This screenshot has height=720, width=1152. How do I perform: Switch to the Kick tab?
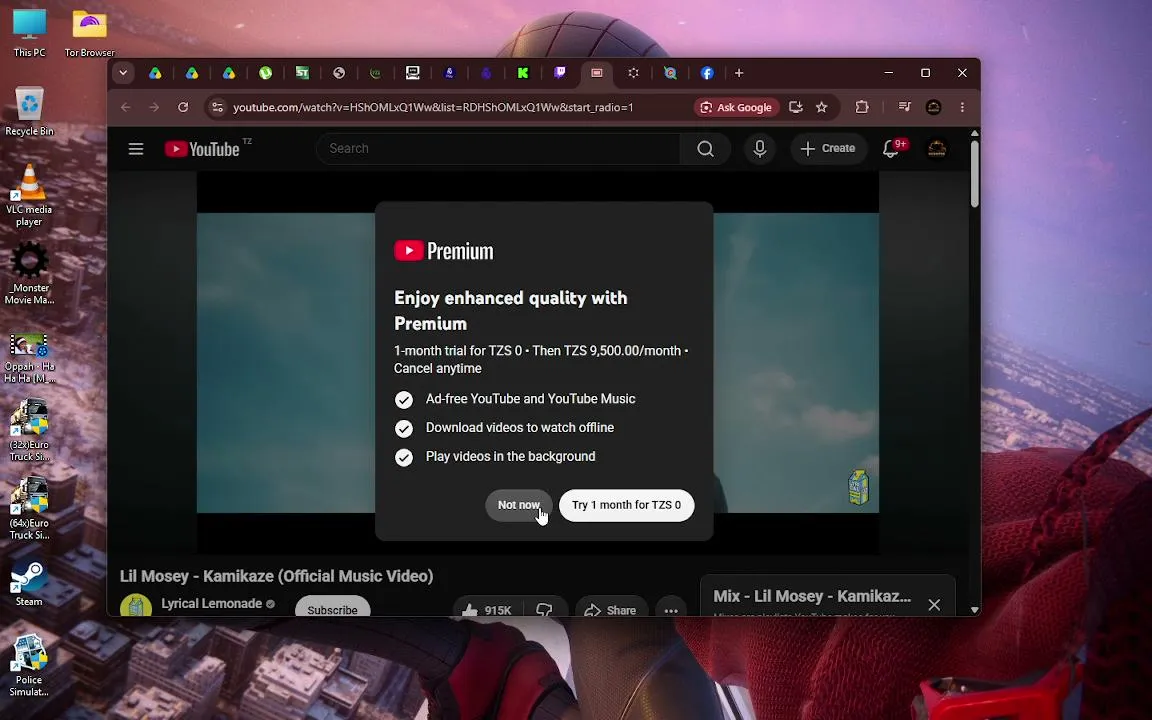coord(523,73)
